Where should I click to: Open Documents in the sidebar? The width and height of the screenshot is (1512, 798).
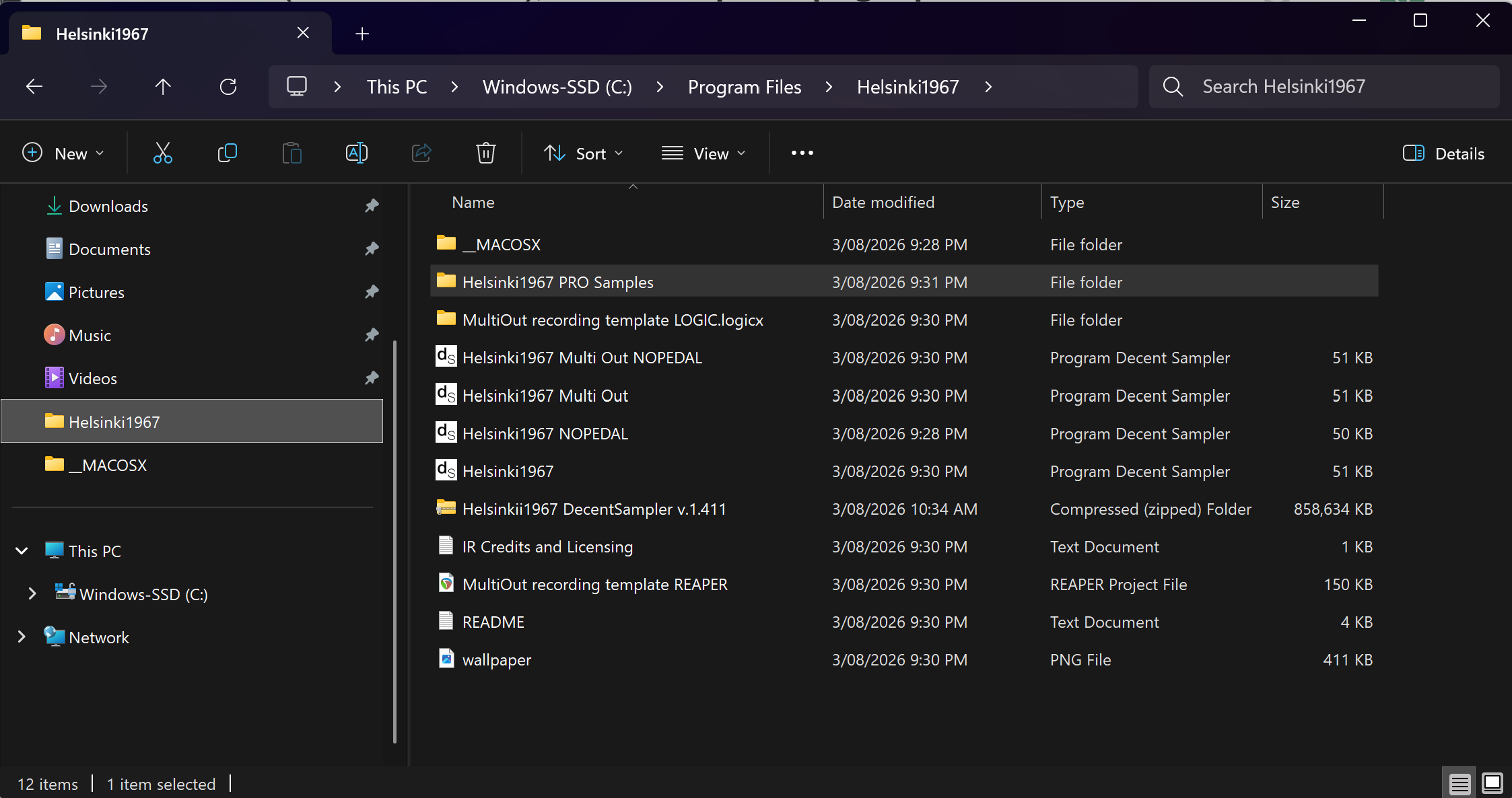point(110,249)
